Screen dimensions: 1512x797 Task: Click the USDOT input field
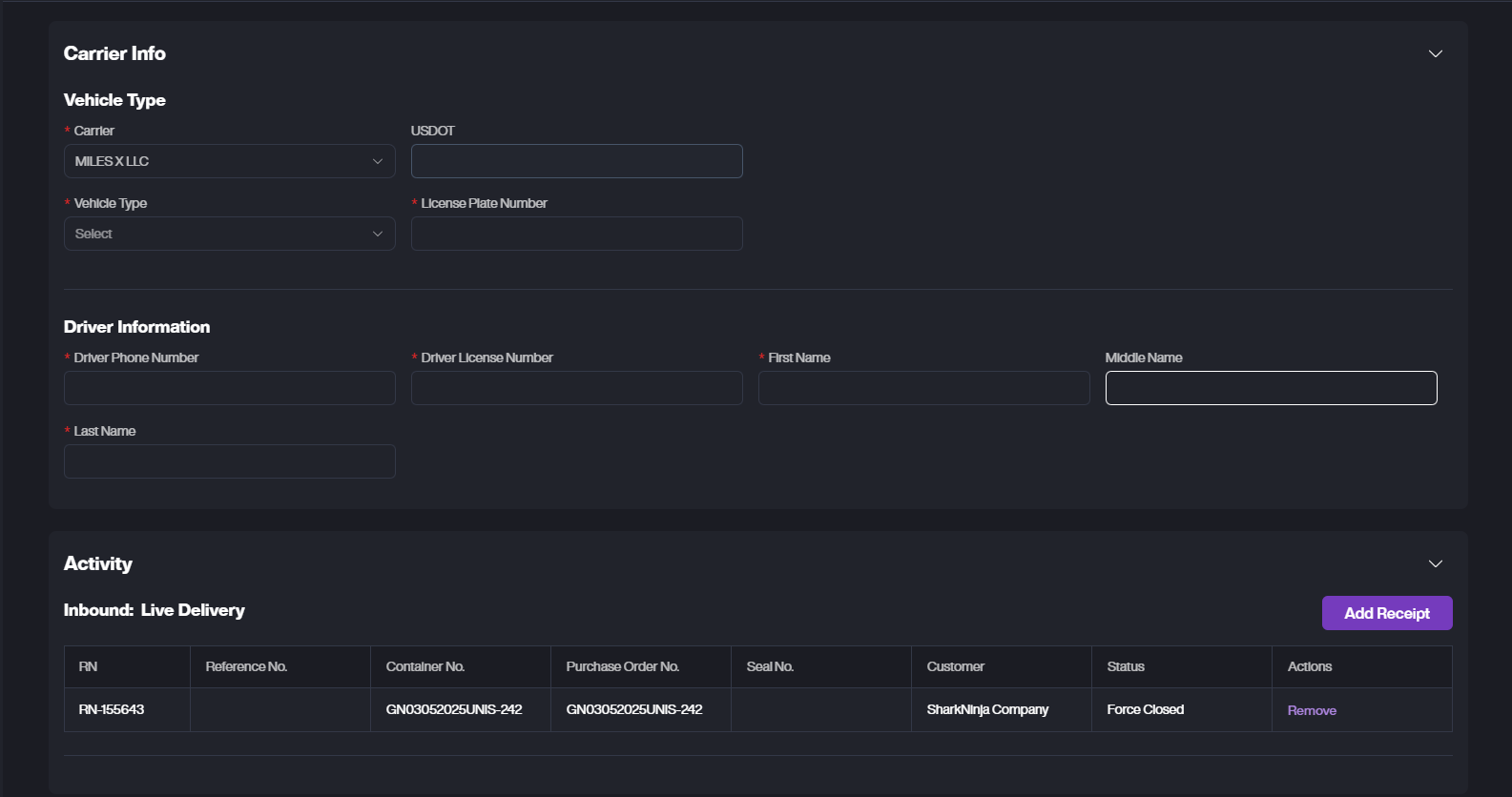pyautogui.click(x=576, y=161)
